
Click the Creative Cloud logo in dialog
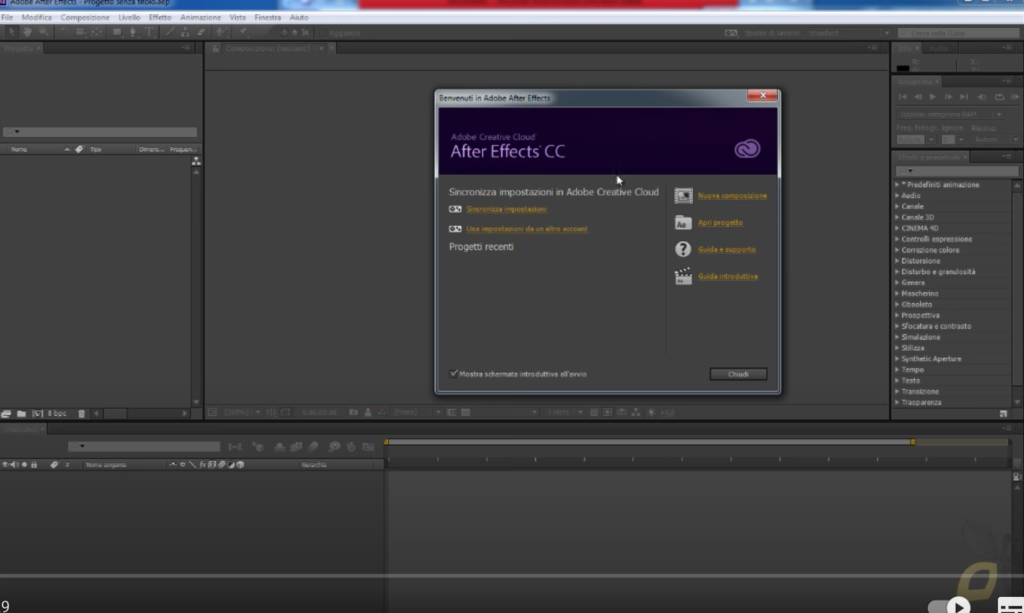coord(747,149)
